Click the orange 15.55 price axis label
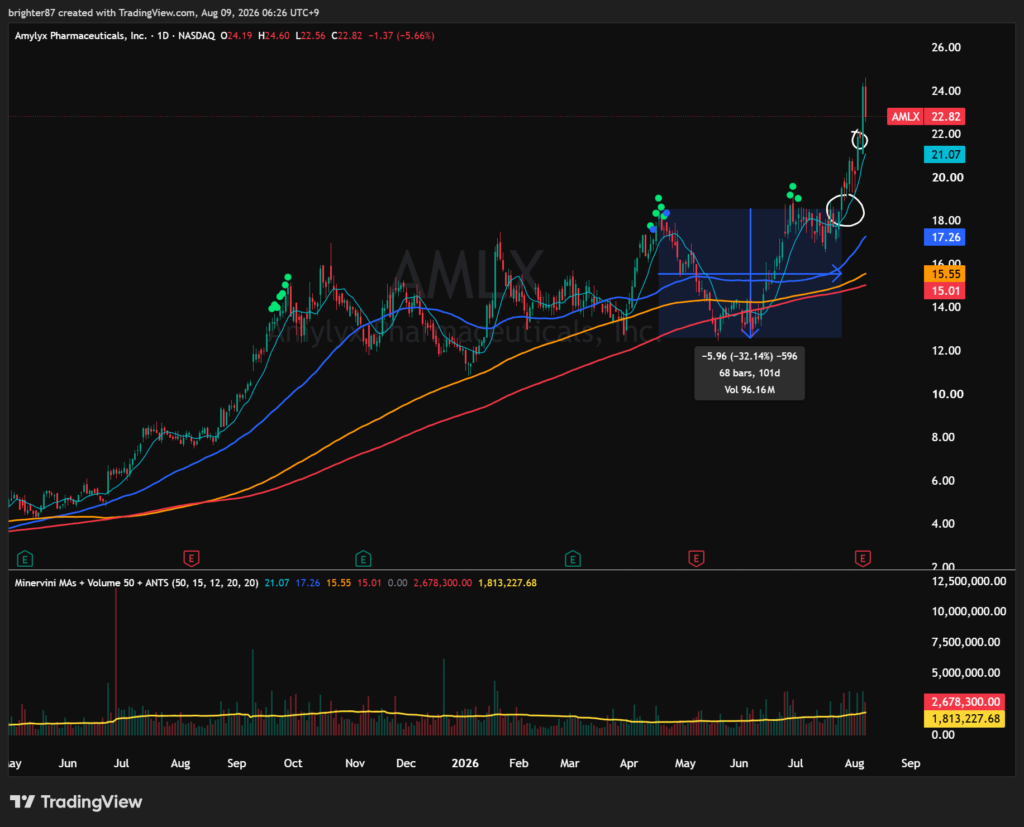The height and width of the screenshot is (827, 1024). coord(945,274)
